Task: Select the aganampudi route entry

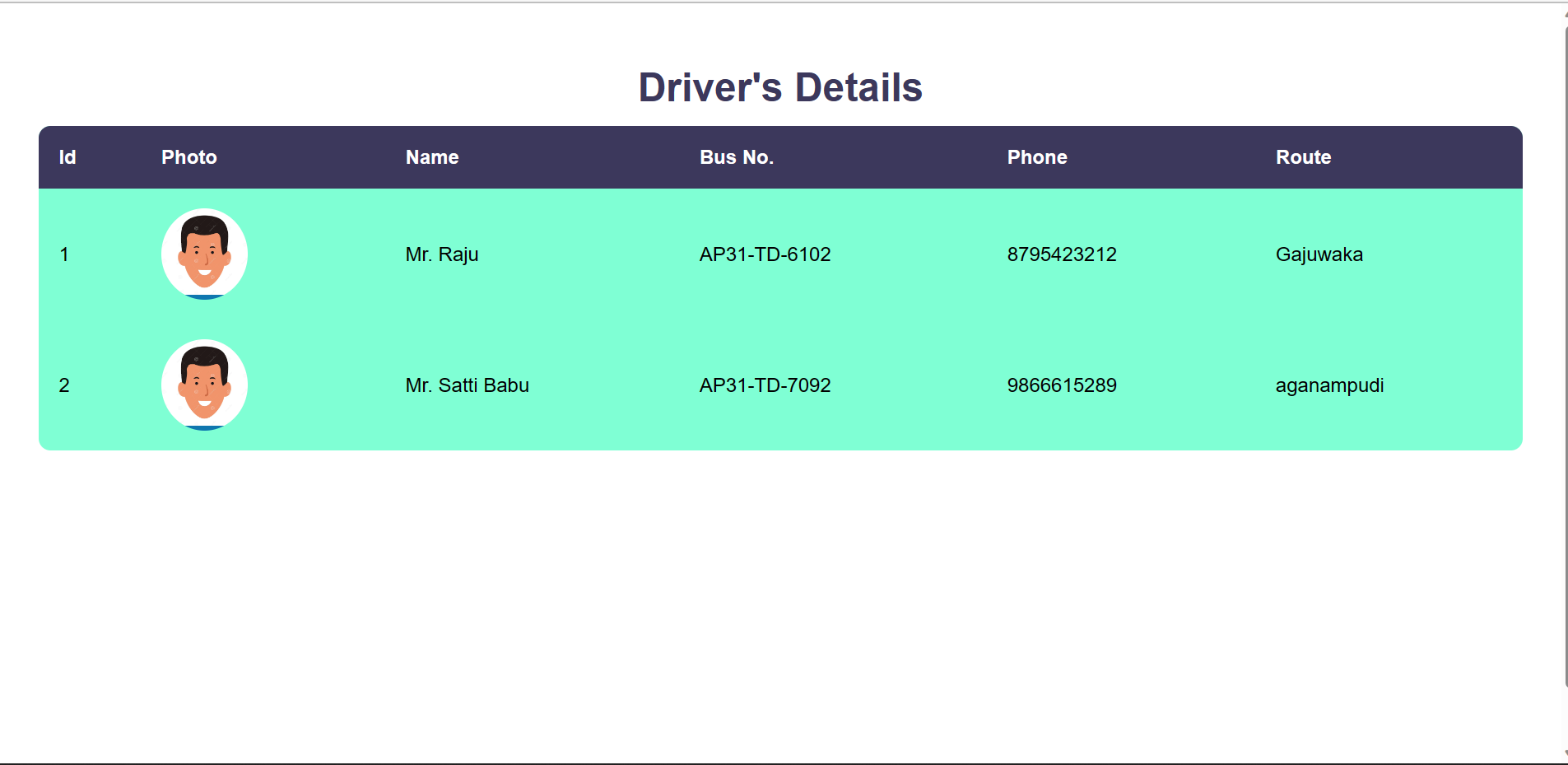Action: [x=1329, y=385]
